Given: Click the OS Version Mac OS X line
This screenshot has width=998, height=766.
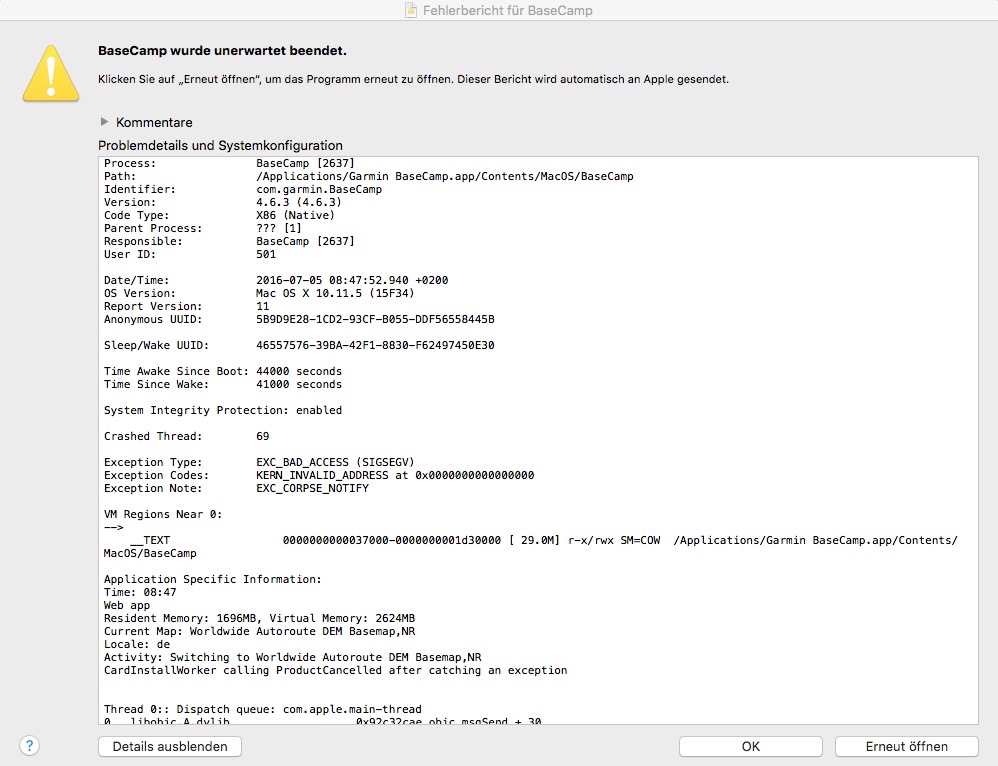Looking at the screenshot, I should pos(259,293).
